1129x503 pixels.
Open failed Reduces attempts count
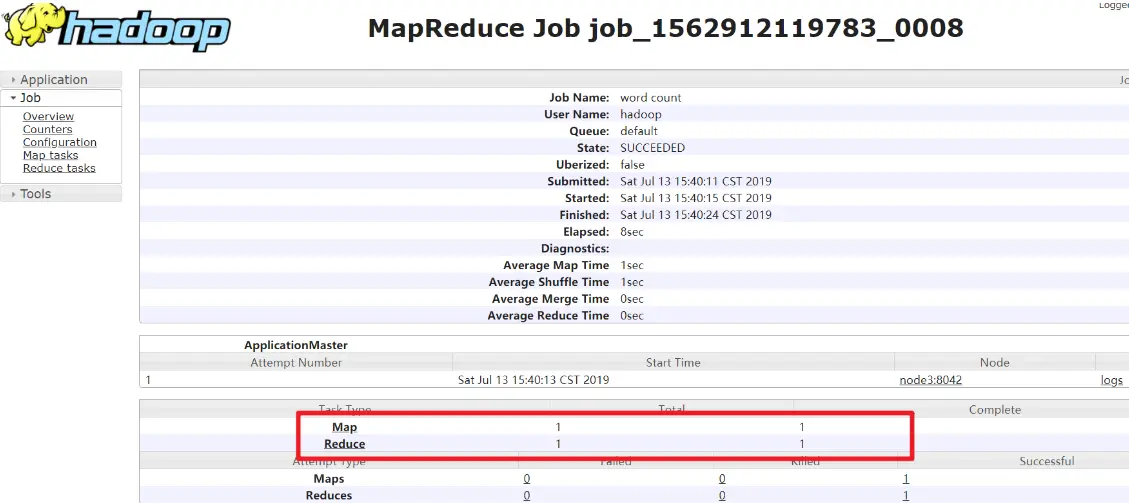[527, 496]
